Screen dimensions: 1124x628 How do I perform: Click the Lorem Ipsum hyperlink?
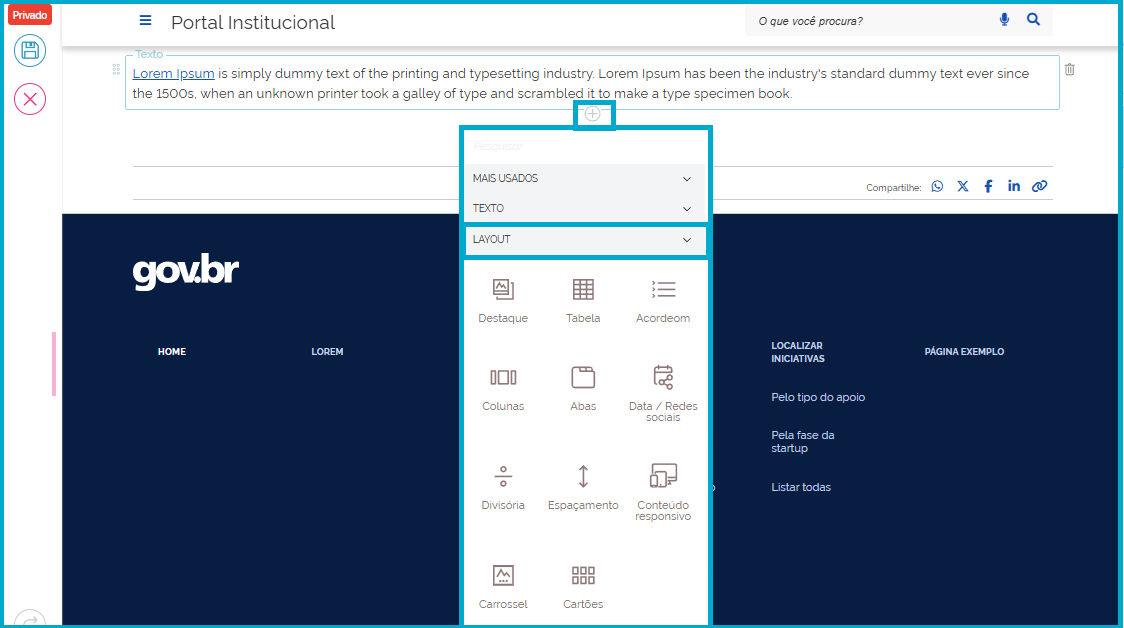[173, 73]
